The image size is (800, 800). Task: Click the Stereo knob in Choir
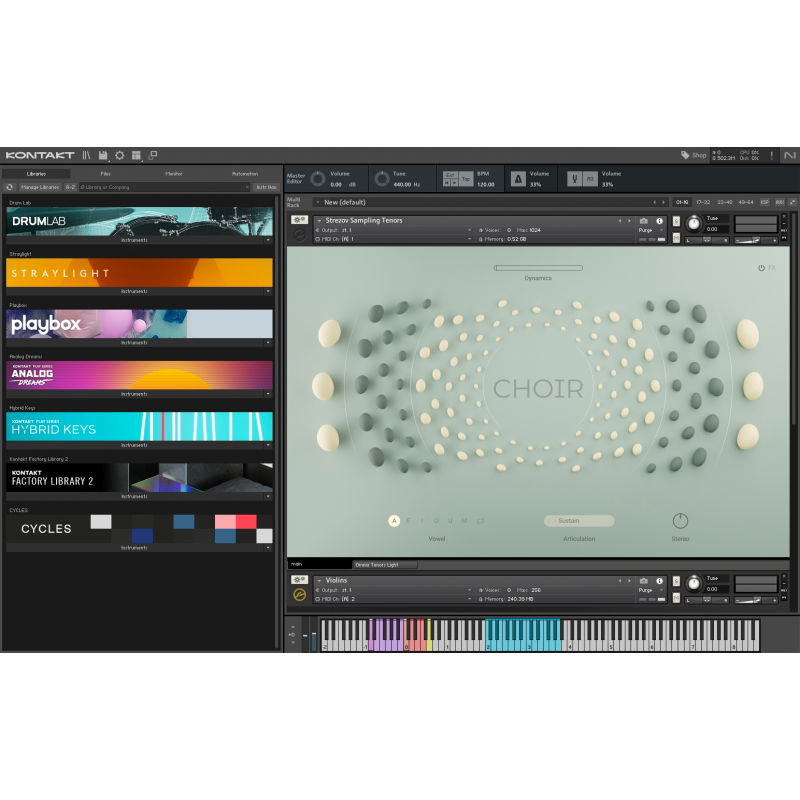tap(680, 521)
